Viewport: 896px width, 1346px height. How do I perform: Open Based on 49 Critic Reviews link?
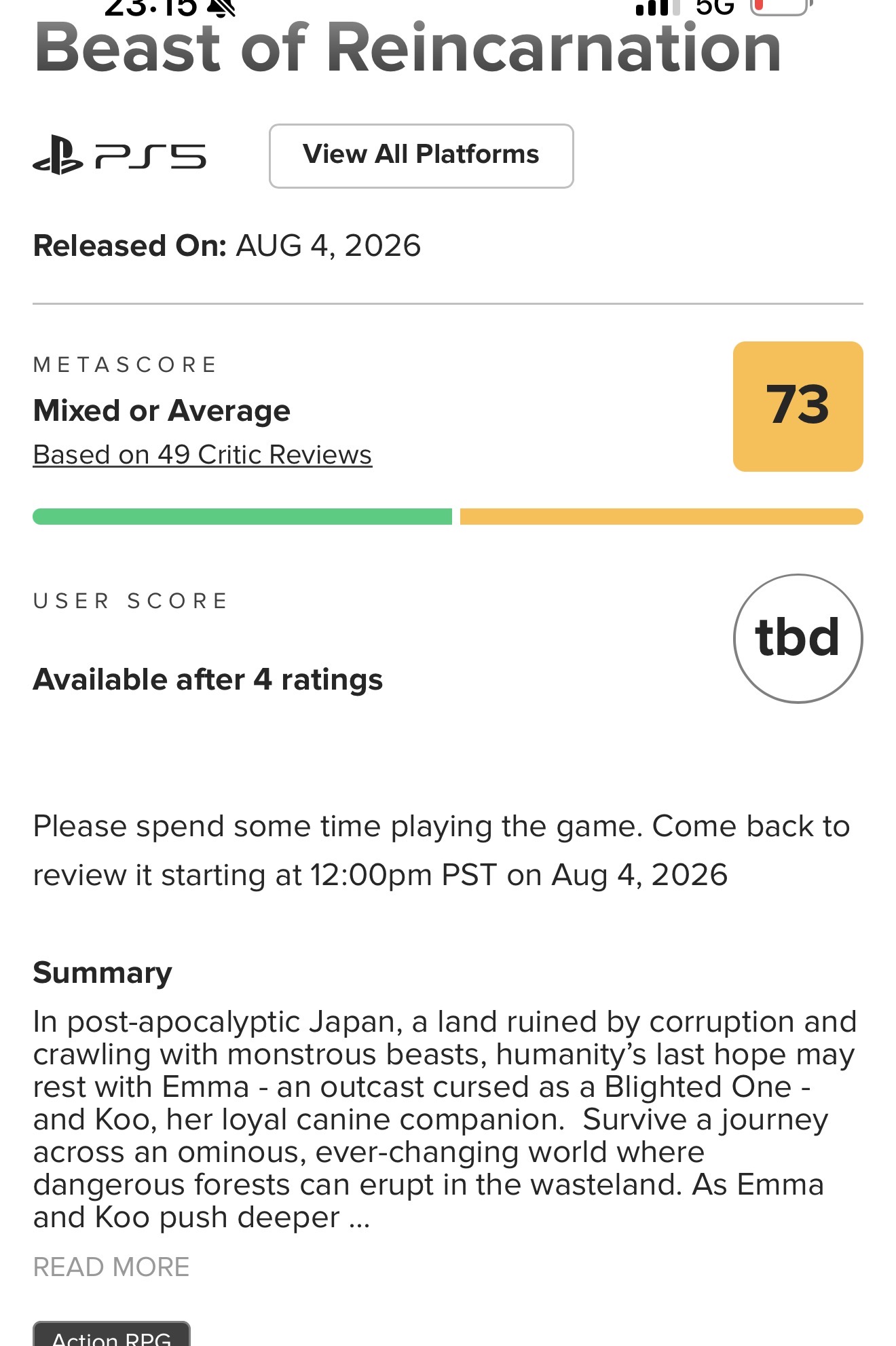pos(202,455)
